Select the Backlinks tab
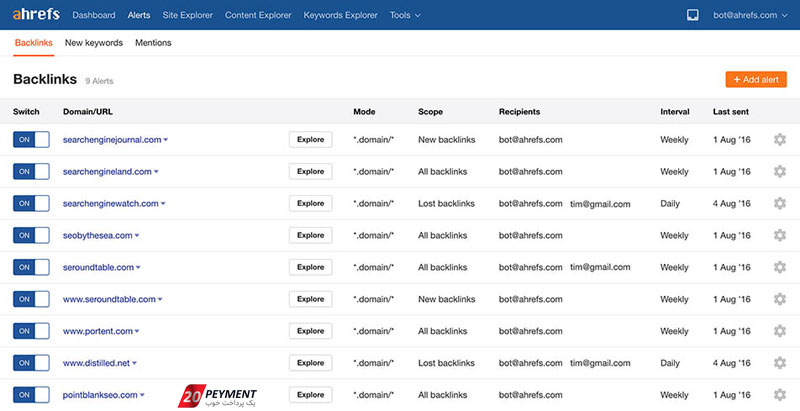 pos(34,43)
